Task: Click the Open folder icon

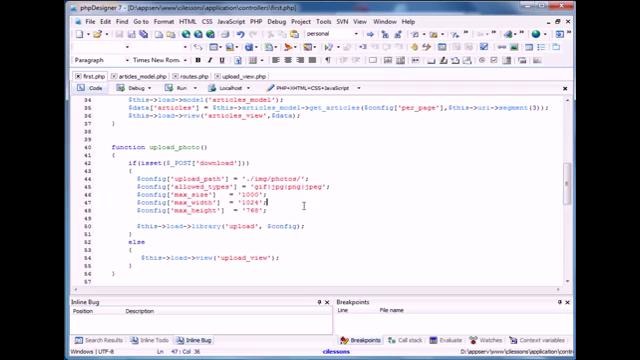Action: pos(97,34)
